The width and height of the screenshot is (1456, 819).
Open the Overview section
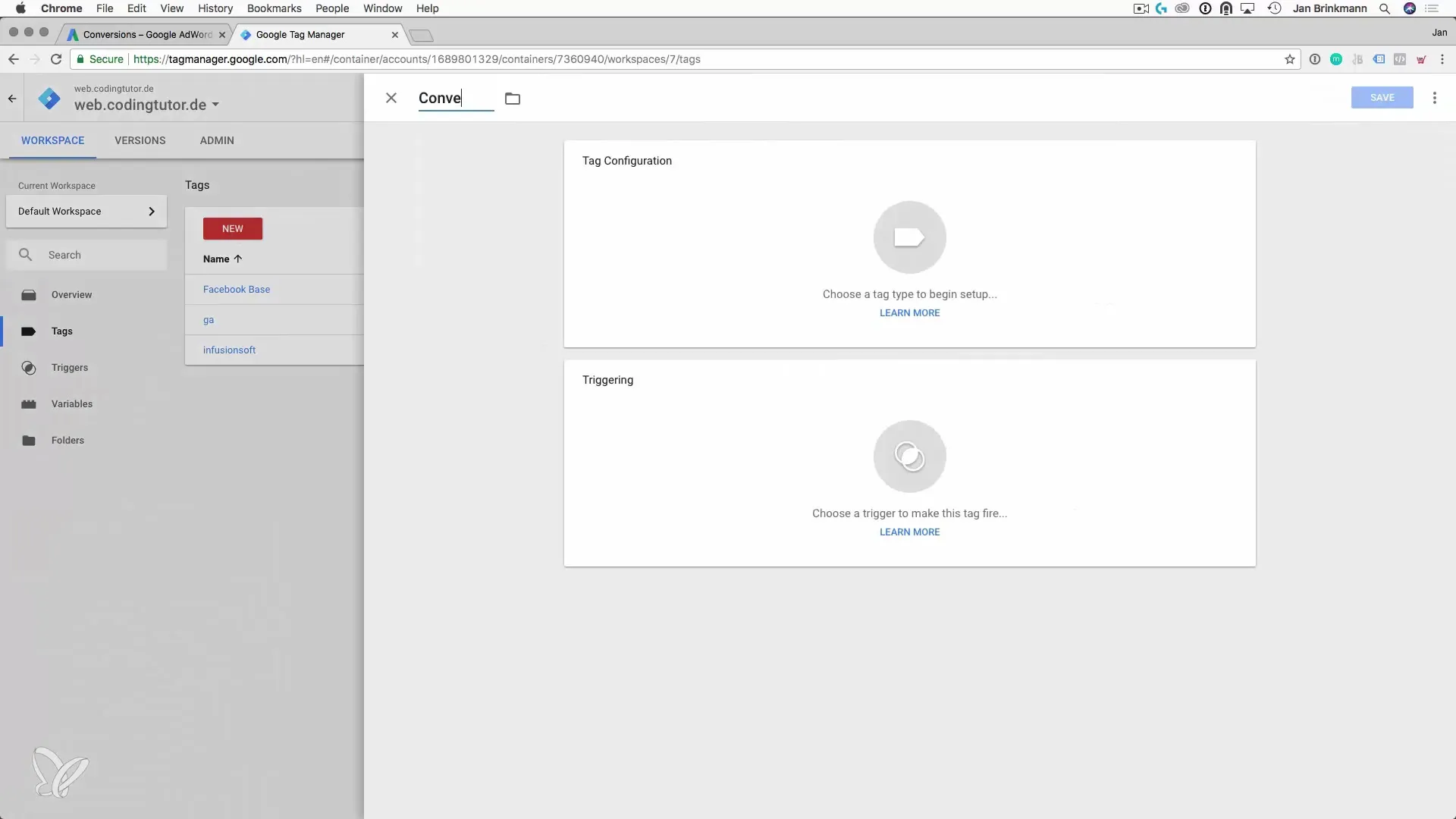71,295
